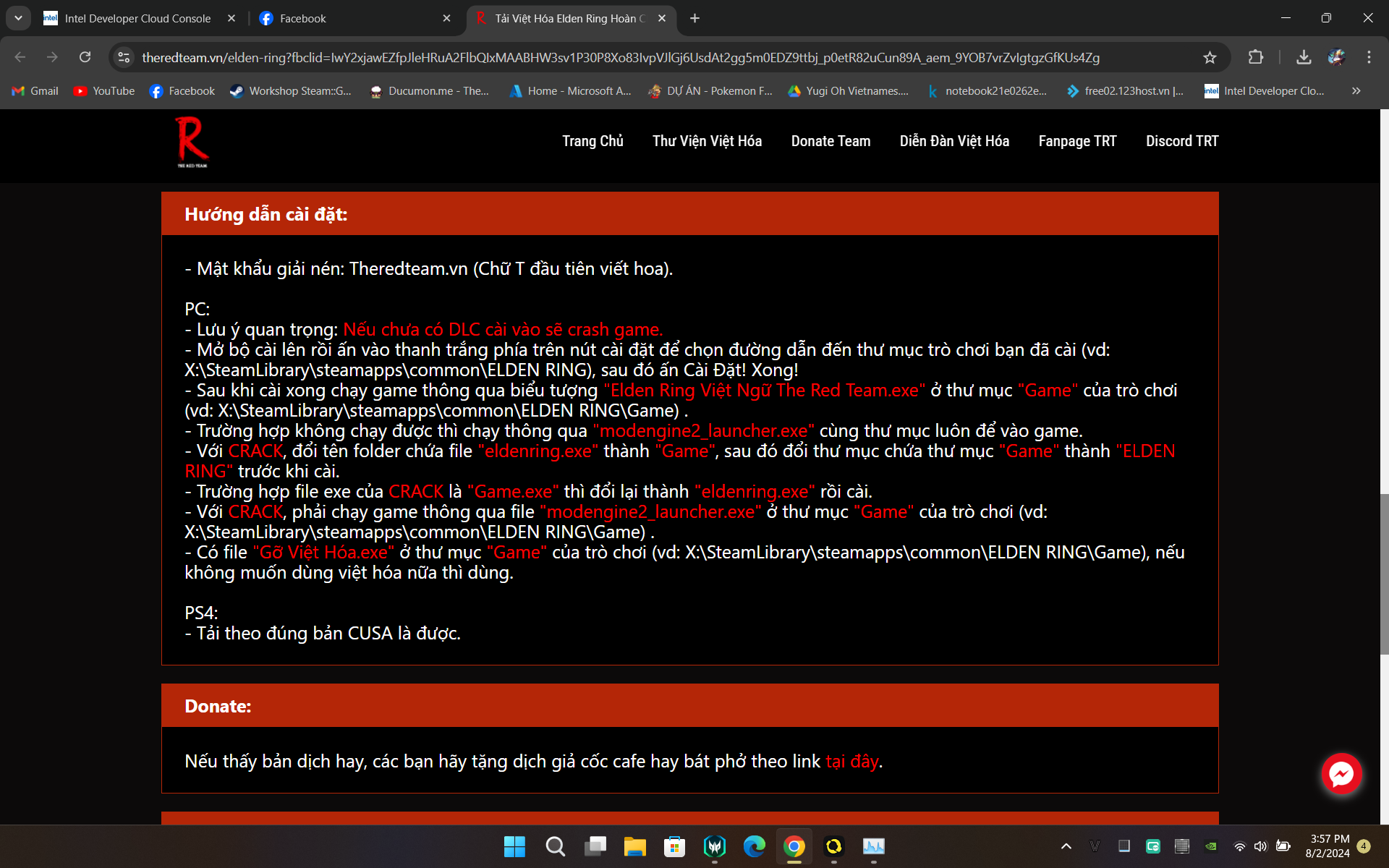View site information icon in address bar
1389x868 pixels.
pyautogui.click(x=124, y=57)
